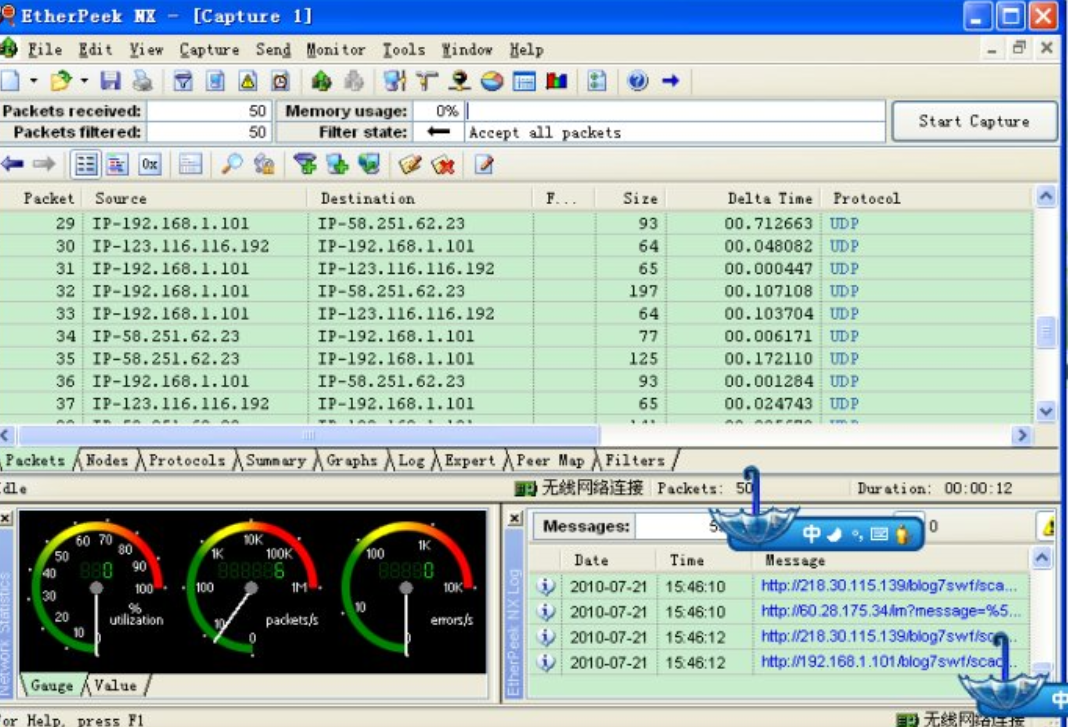This screenshot has height=727, width=1068.
Task: Switch to the Value tab in gauges panel
Action: click(x=115, y=685)
